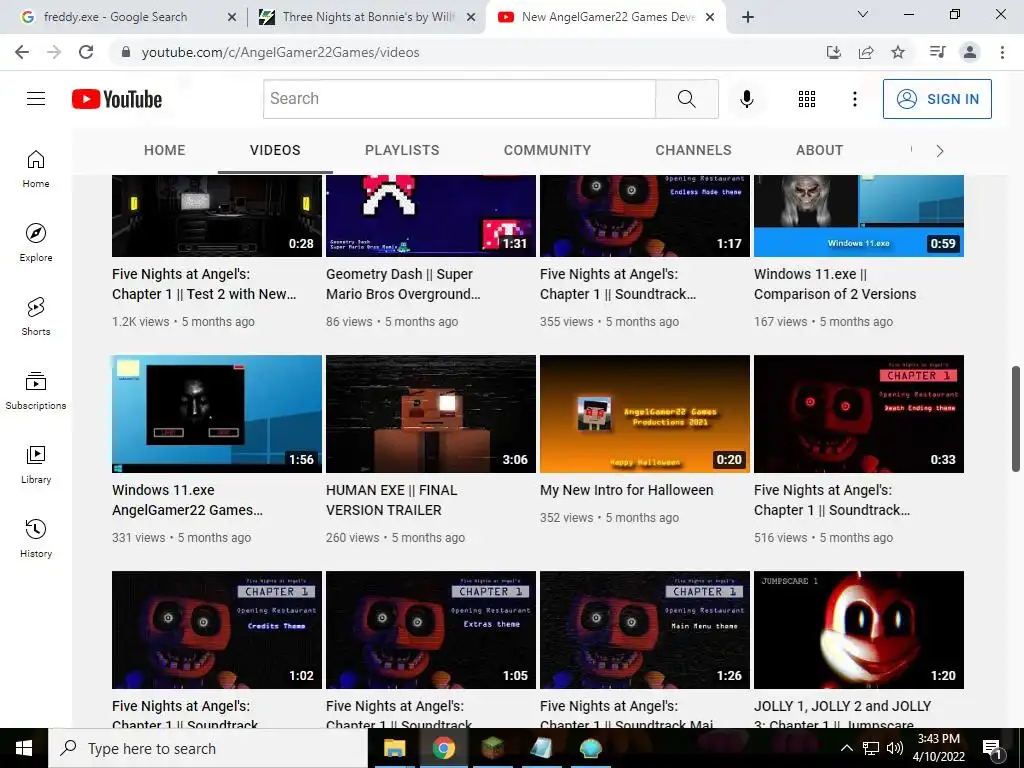Show hidden tray icons chevron
Image resolution: width=1024 pixels, height=768 pixels.
click(x=846, y=748)
